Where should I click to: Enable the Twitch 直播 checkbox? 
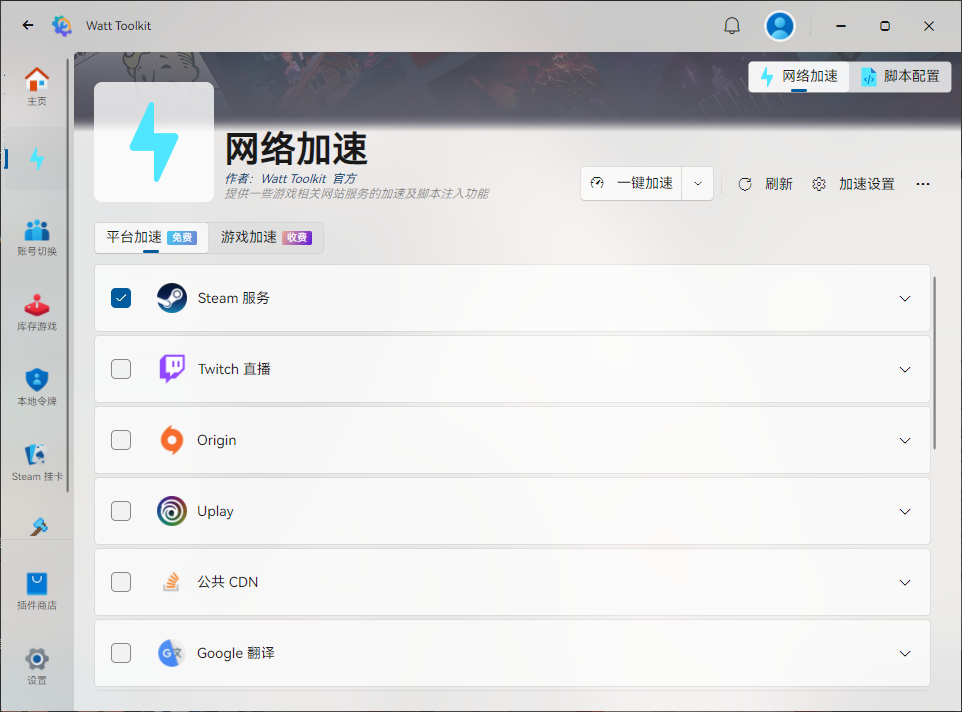tap(121, 369)
